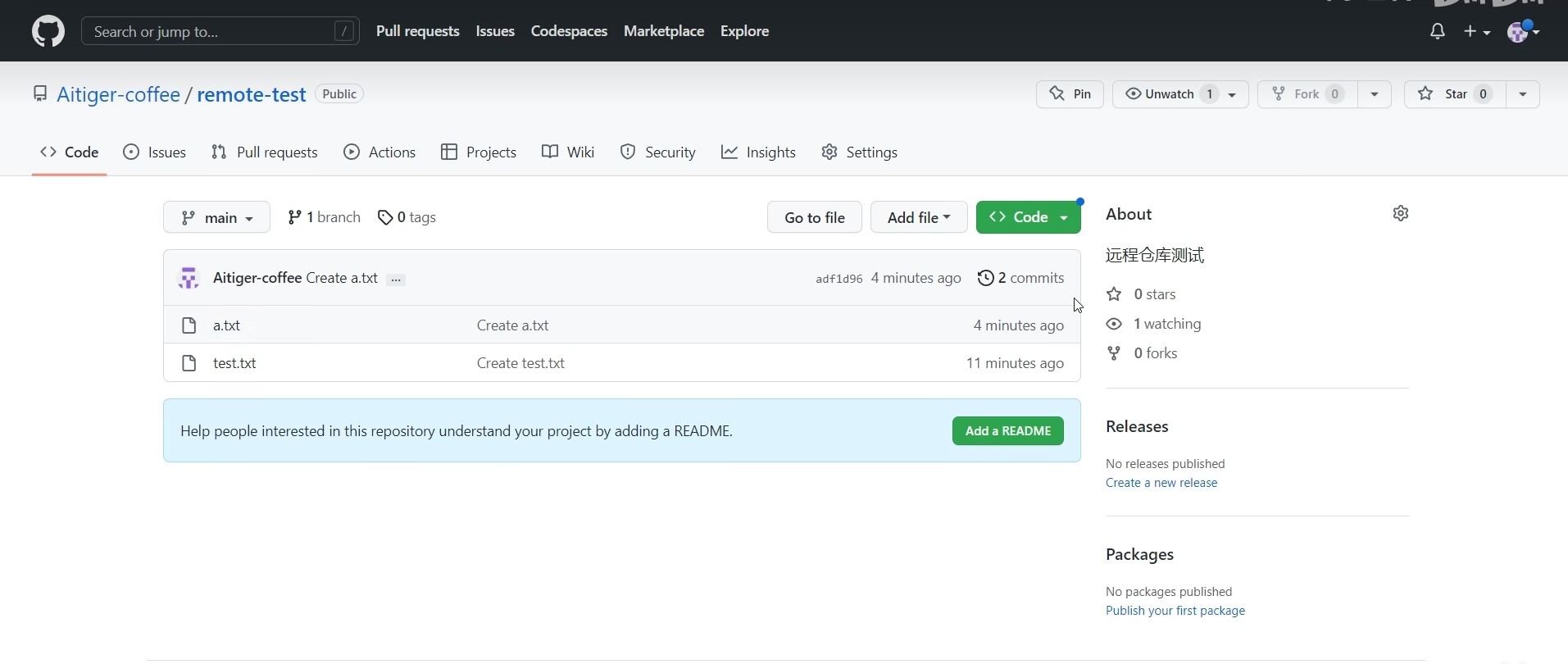The height and width of the screenshot is (664, 1568).
Task: Pin the repository to profile
Action: click(x=1070, y=94)
